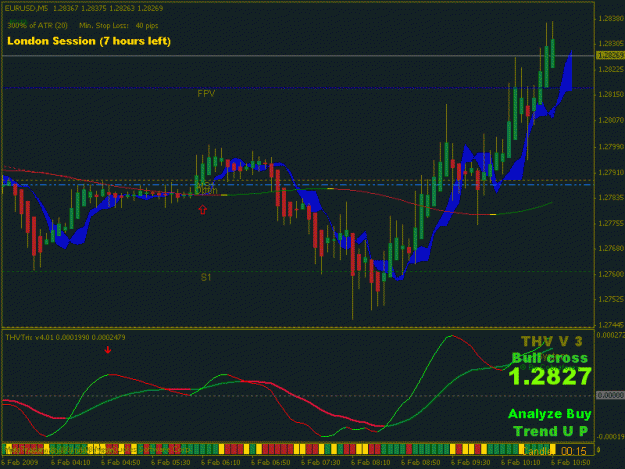Click the 1.27600 price axis label
Image resolution: width=625 pixels, height=469 pixels.
[611, 274]
